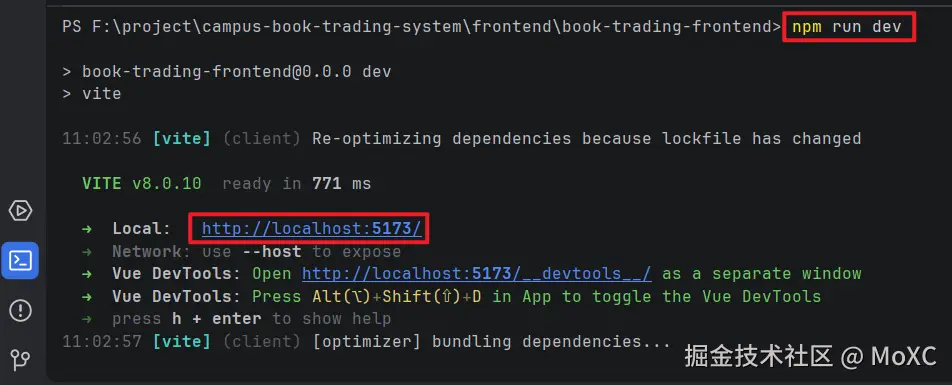The width and height of the screenshot is (952, 385).
Task: Open the Services run tool window icon
Action: coord(20,211)
